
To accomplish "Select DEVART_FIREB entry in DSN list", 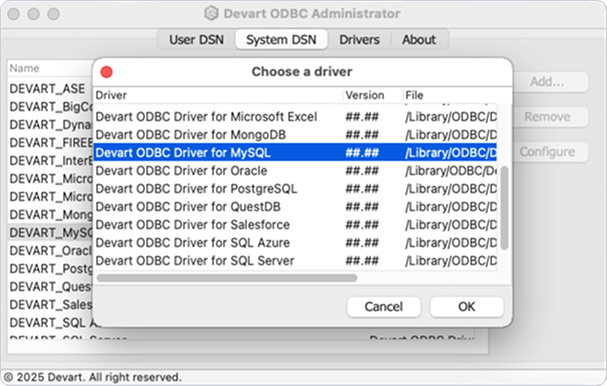I will (51, 142).
